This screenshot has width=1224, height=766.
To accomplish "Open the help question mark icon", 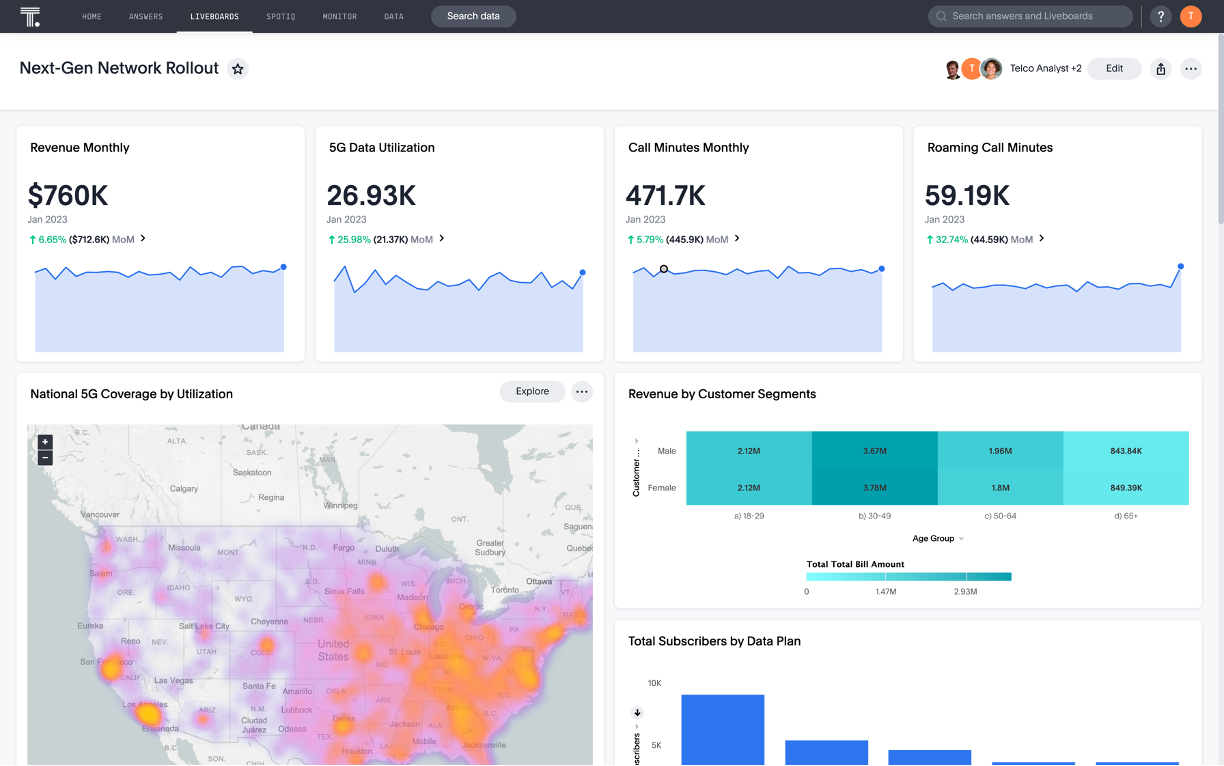I will tap(1160, 16).
